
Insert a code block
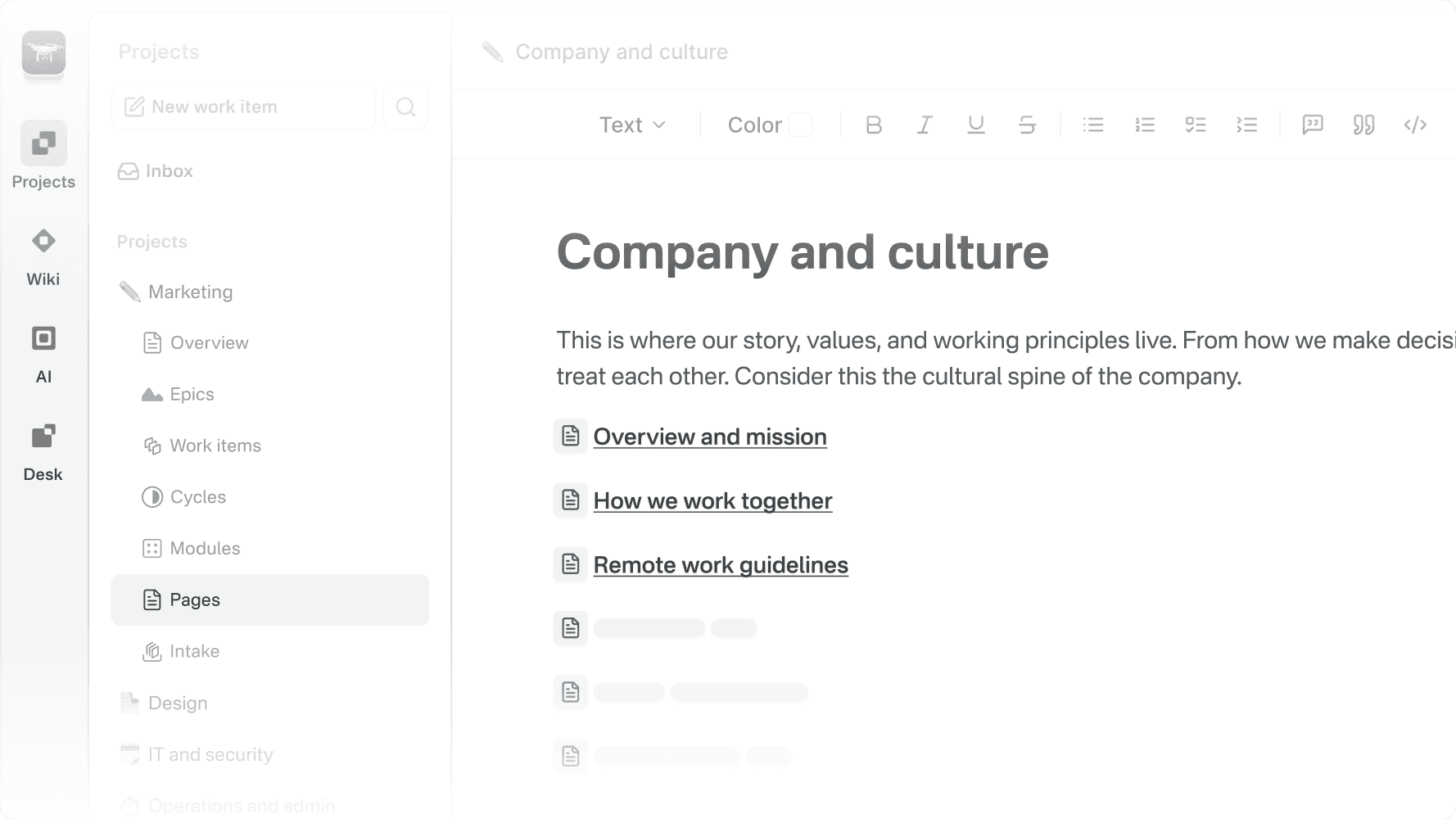[x=1415, y=124]
